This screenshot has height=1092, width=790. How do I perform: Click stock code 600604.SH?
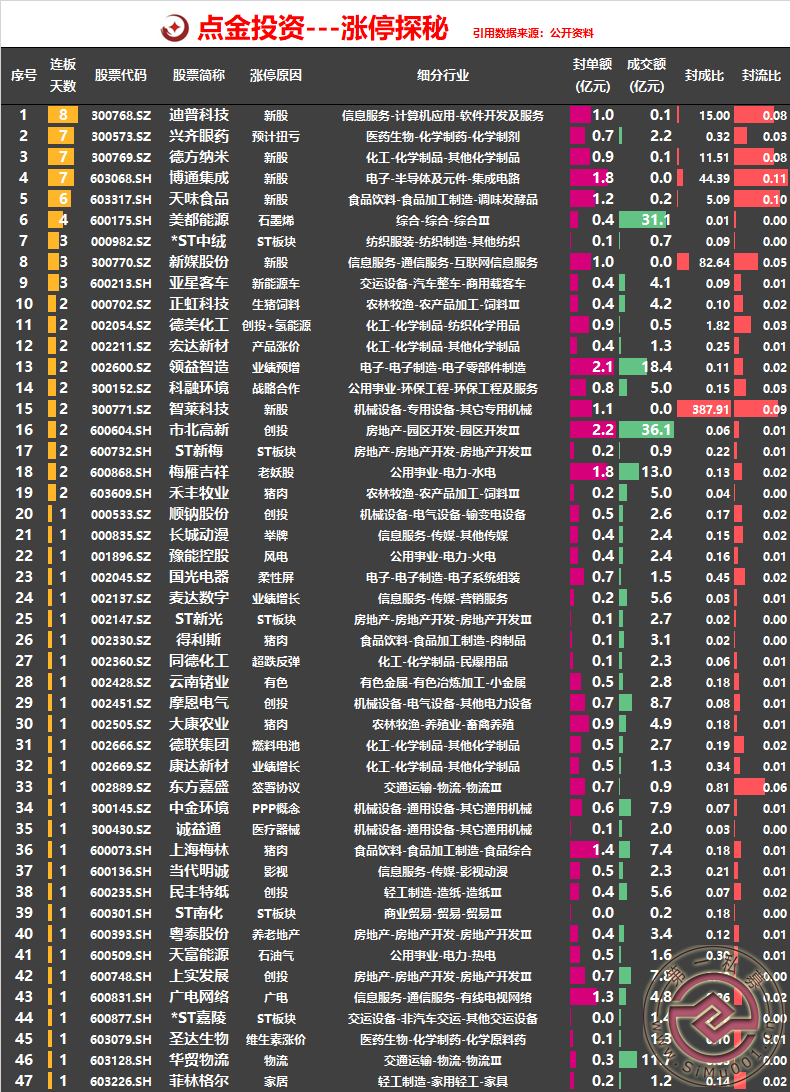[120, 430]
